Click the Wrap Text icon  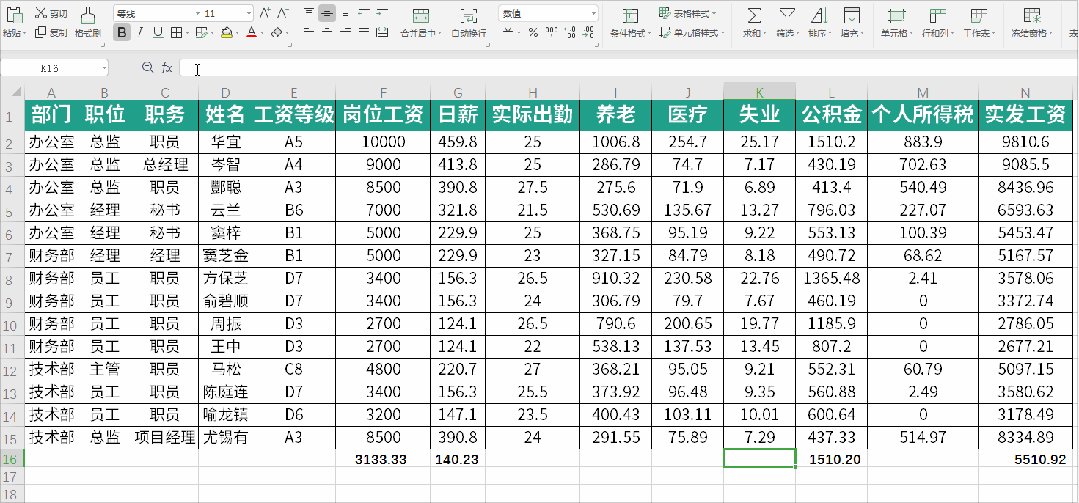tap(469, 16)
